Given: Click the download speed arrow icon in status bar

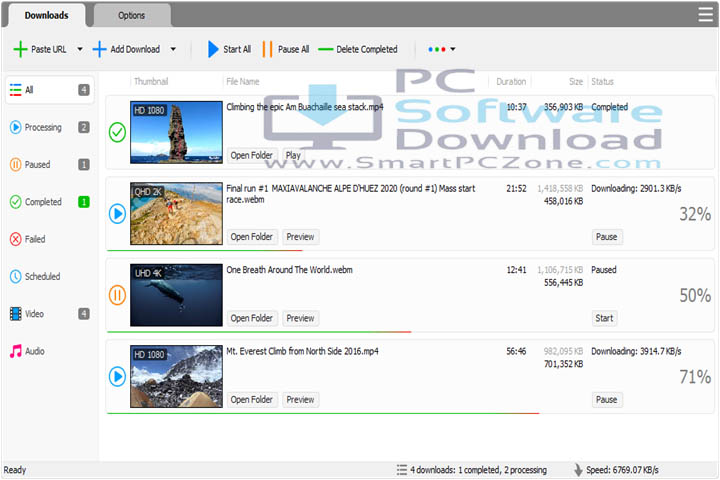Looking at the screenshot, I should [x=579, y=469].
